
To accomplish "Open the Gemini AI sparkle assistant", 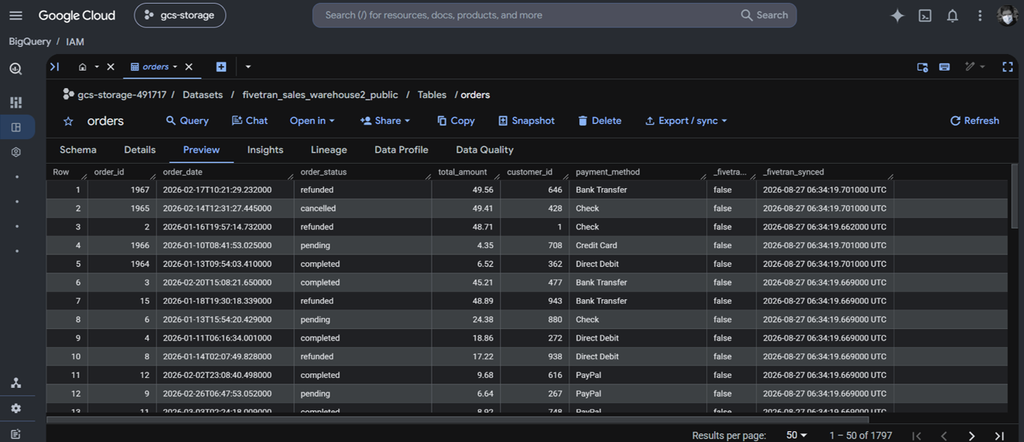I will [897, 16].
